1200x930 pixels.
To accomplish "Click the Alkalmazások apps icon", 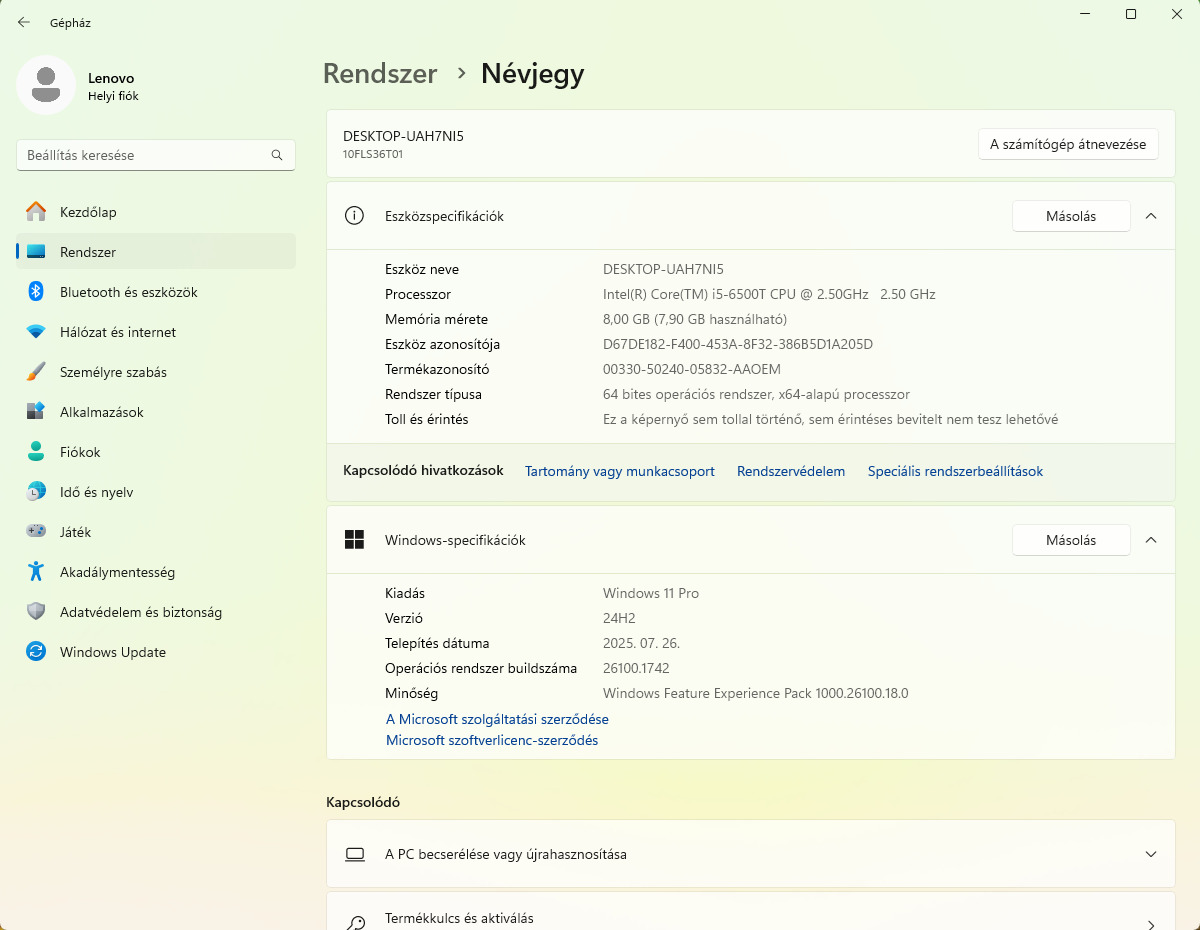I will pyautogui.click(x=36, y=412).
